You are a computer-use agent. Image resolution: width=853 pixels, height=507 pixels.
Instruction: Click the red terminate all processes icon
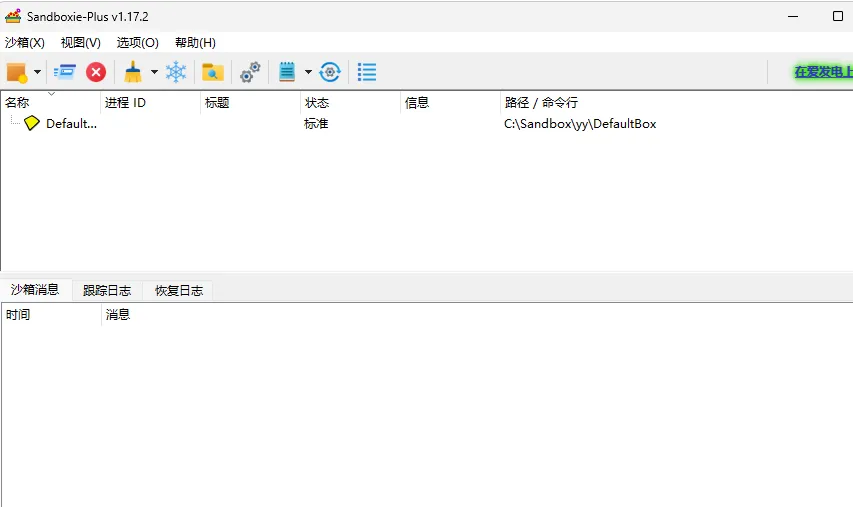(x=96, y=72)
